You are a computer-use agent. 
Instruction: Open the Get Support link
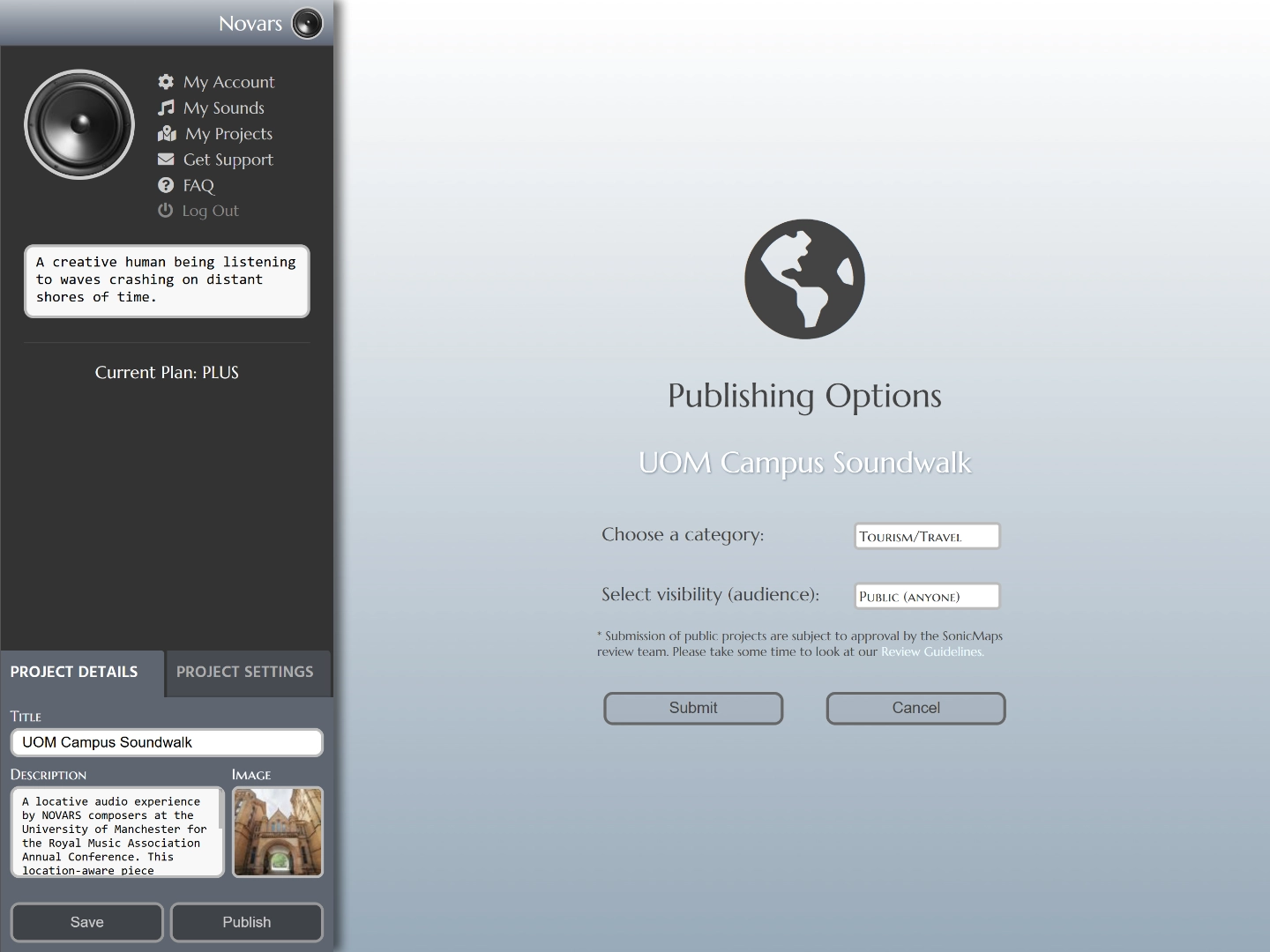(x=228, y=160)
